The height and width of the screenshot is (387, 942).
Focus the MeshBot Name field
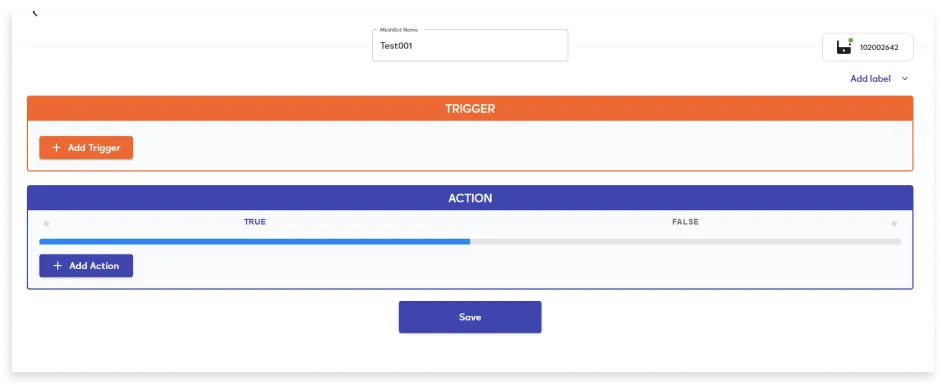tap(470, 45)
